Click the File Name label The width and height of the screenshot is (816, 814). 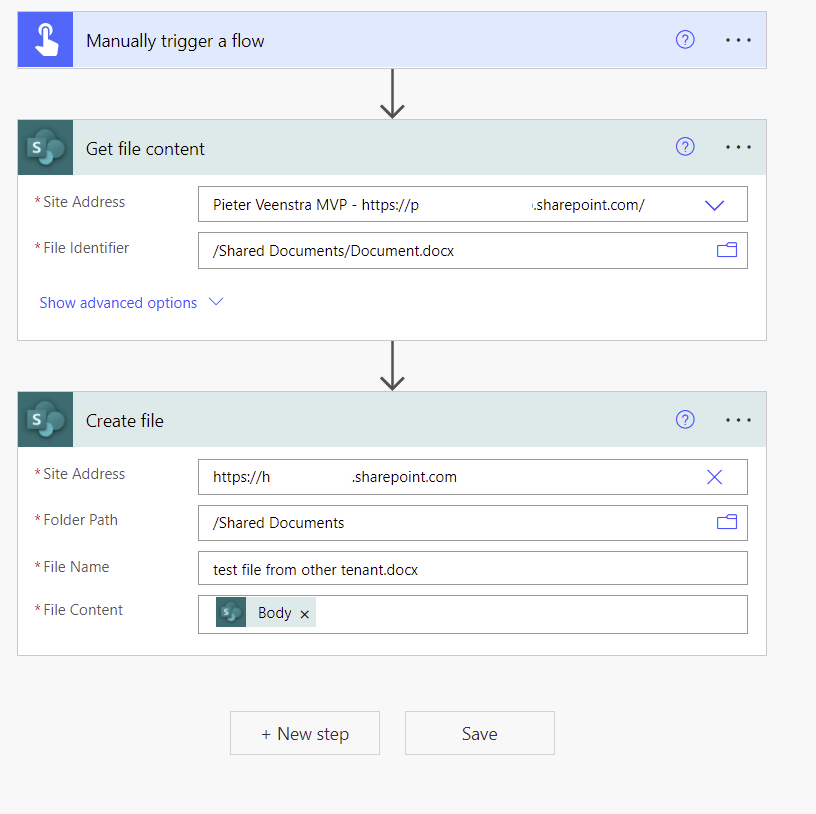click(x=76, y=567)
